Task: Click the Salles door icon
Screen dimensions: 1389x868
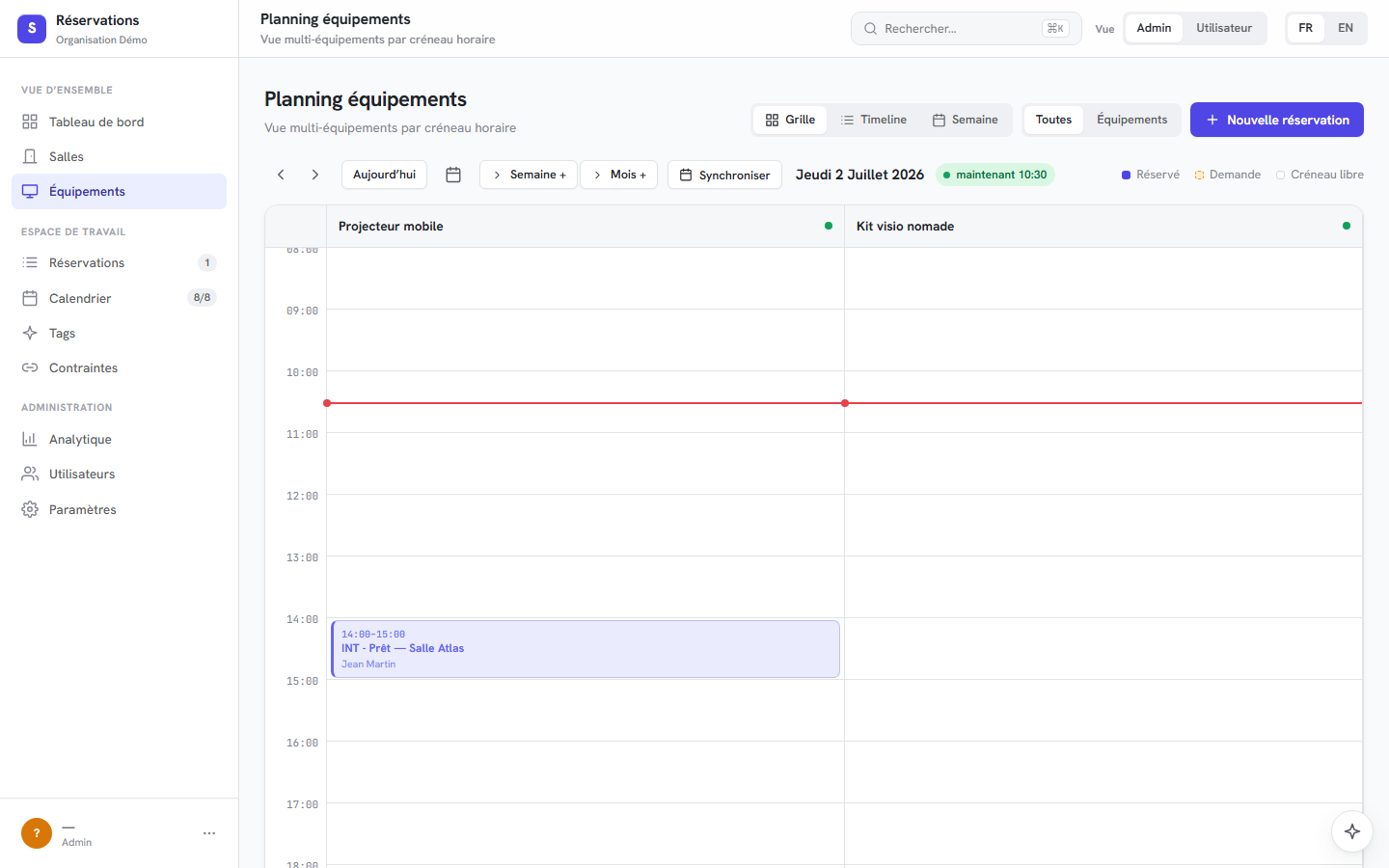Action: 30,156
